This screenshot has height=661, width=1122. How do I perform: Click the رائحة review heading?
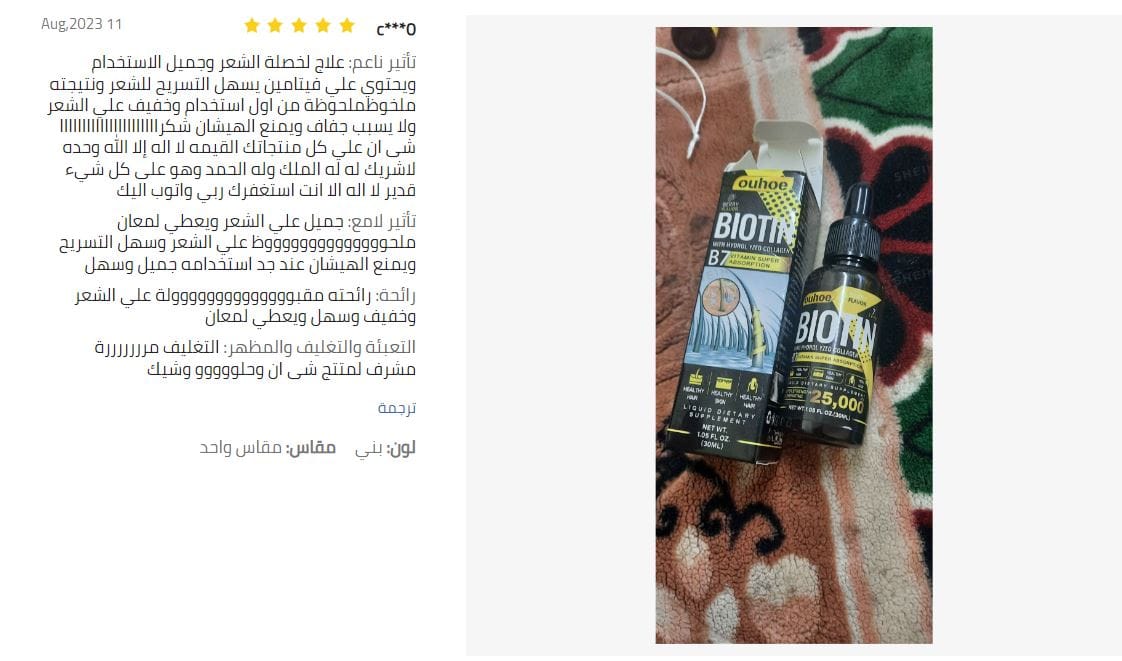pyautogui.click(x=396, y=295)
